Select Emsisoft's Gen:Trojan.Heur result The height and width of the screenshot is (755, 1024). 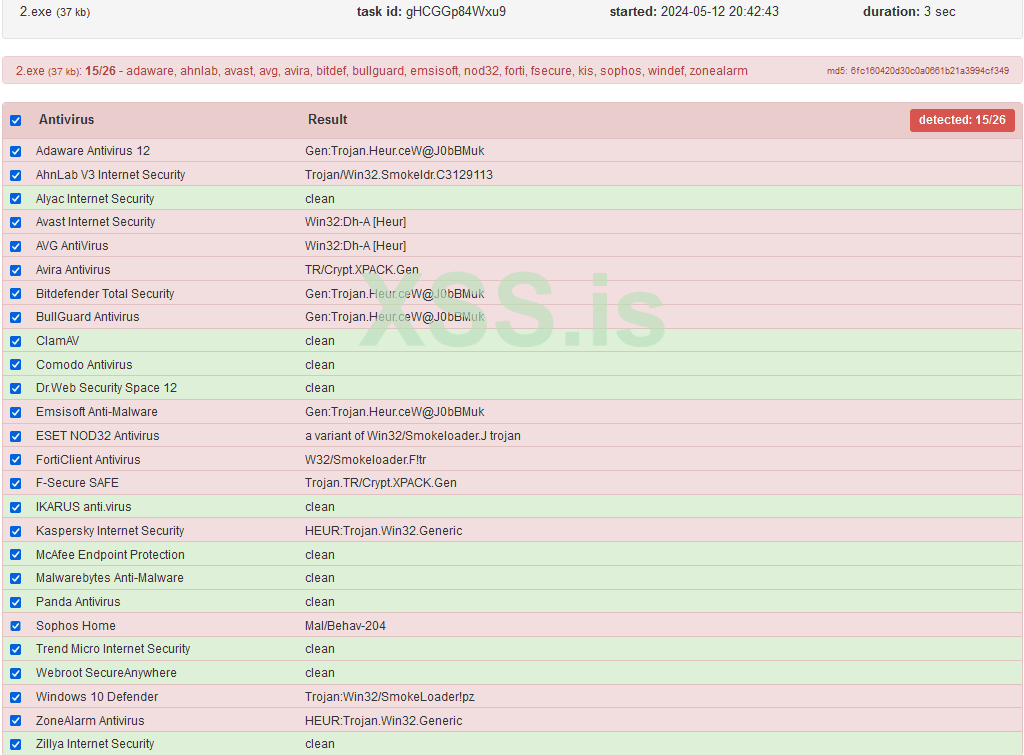coord(394,412)
